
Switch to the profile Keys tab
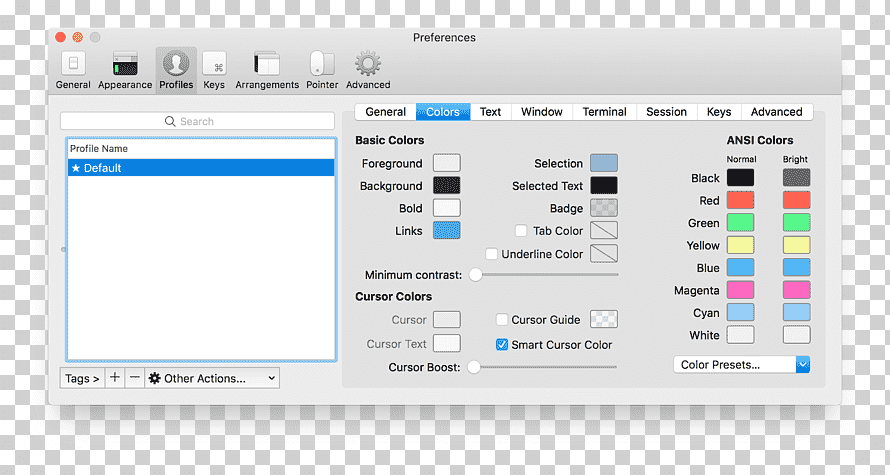(719, 112)
